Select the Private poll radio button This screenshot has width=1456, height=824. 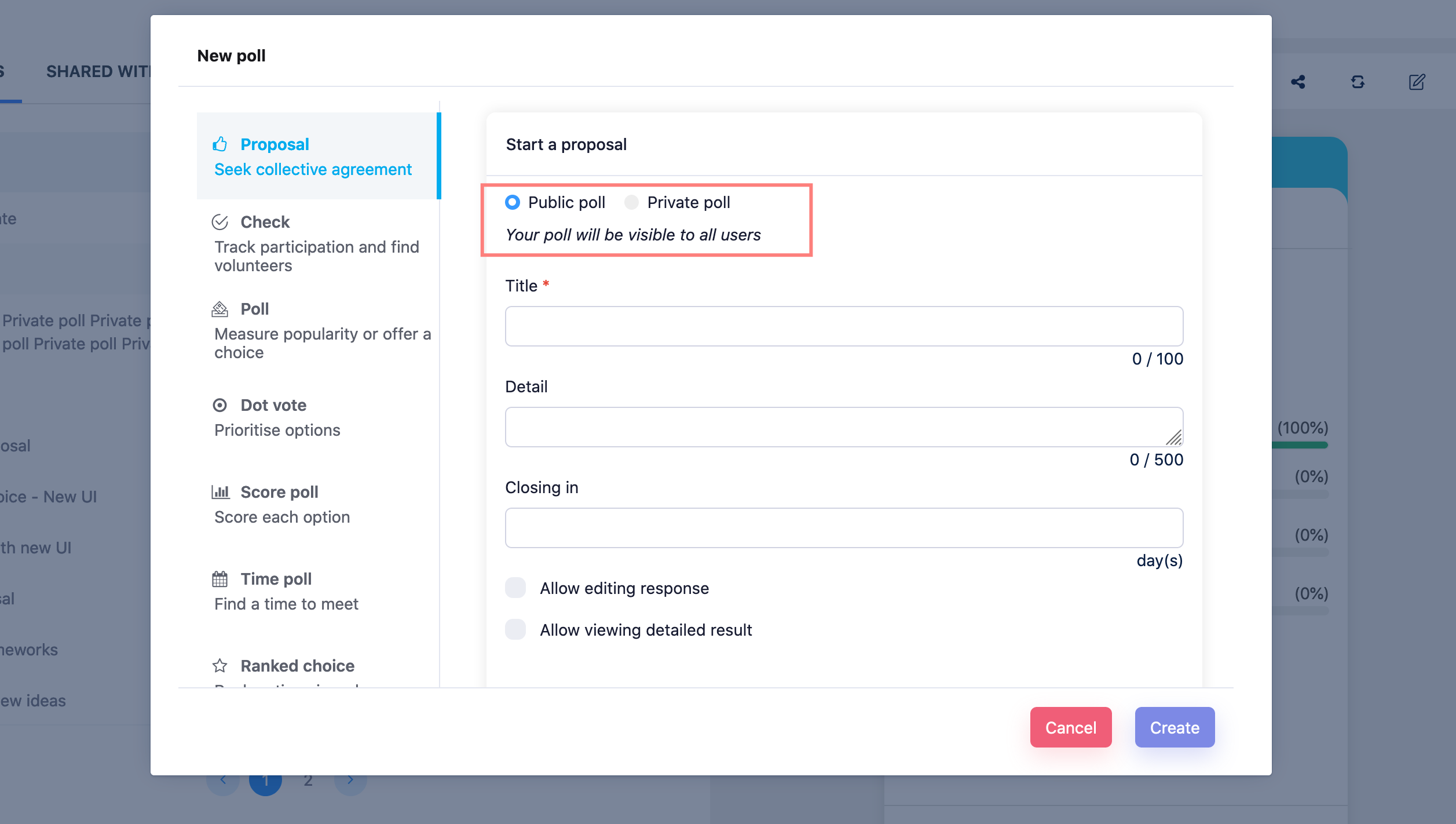click(631, 202)
